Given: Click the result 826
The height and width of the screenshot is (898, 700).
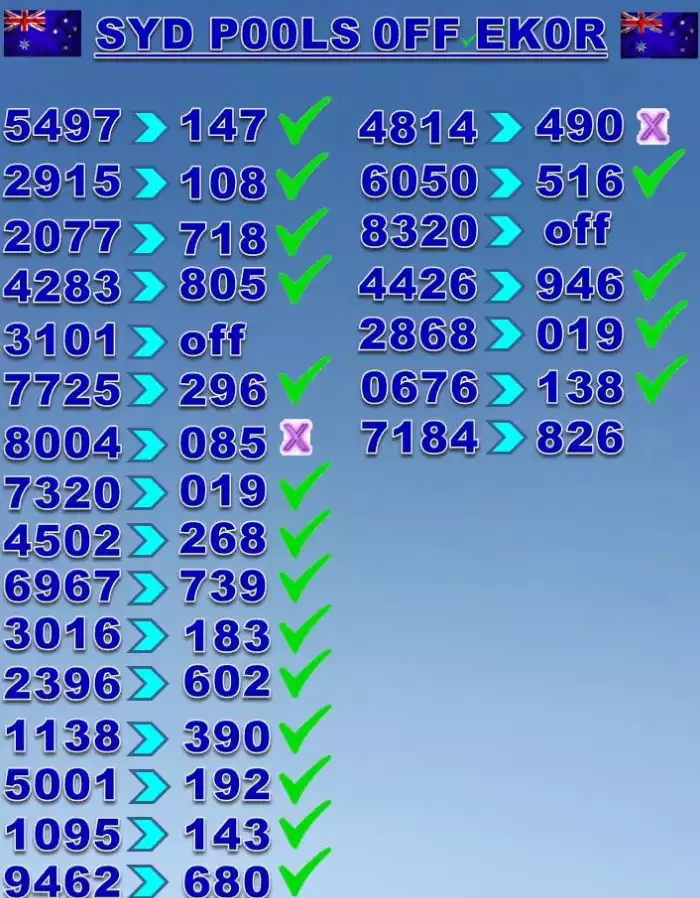Looking at the screenshot, I should pyautogui.click(x=580, y=438).
